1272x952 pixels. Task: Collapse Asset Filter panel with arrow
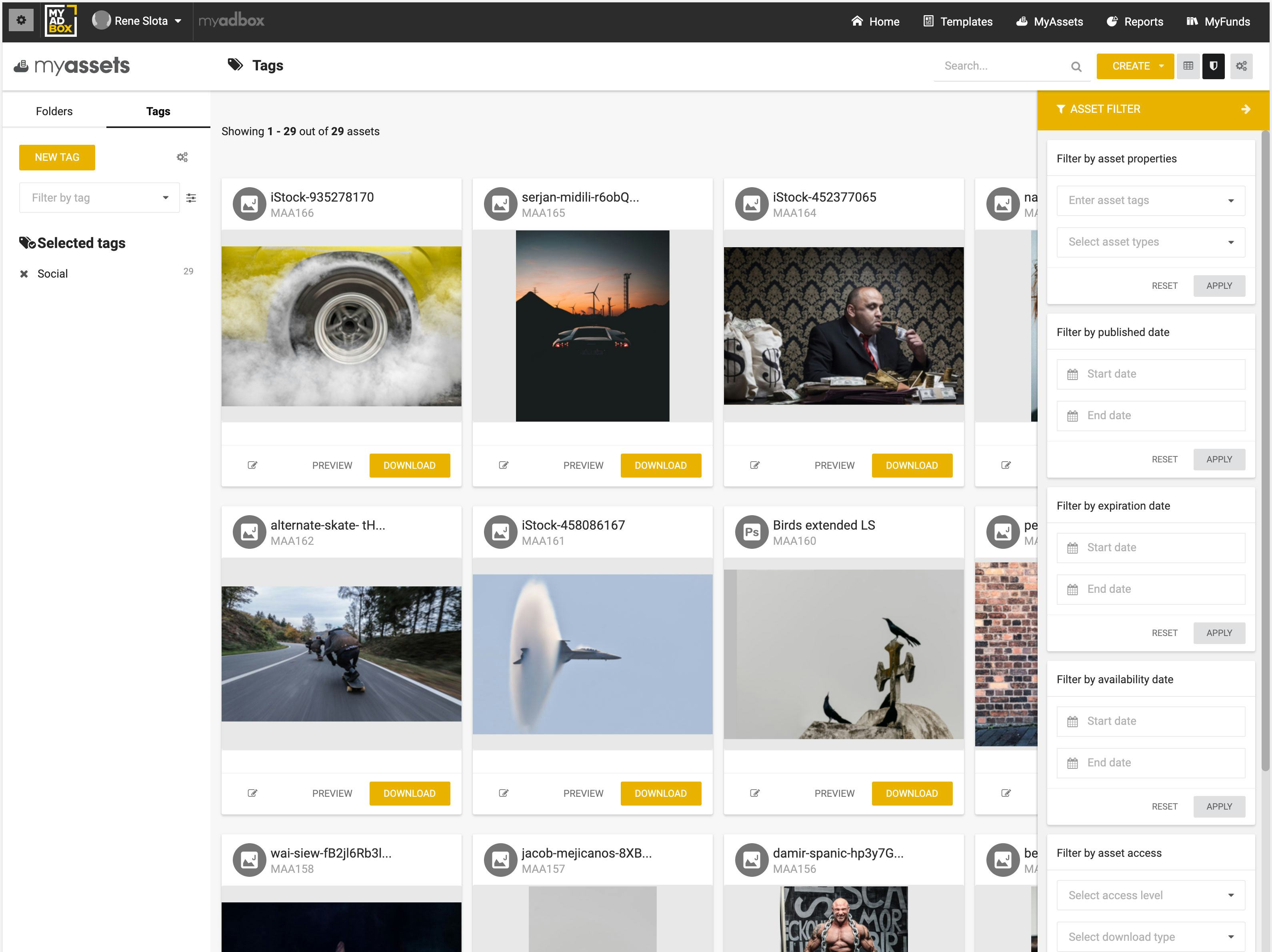point(1246,109)
